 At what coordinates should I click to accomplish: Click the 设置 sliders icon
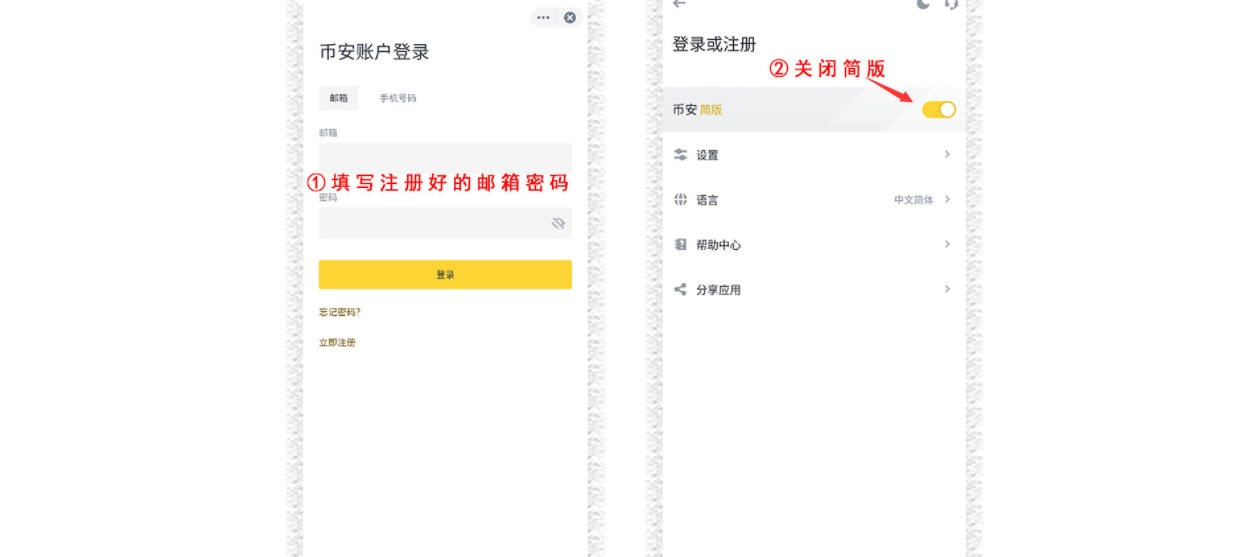(x=681, y=155)
